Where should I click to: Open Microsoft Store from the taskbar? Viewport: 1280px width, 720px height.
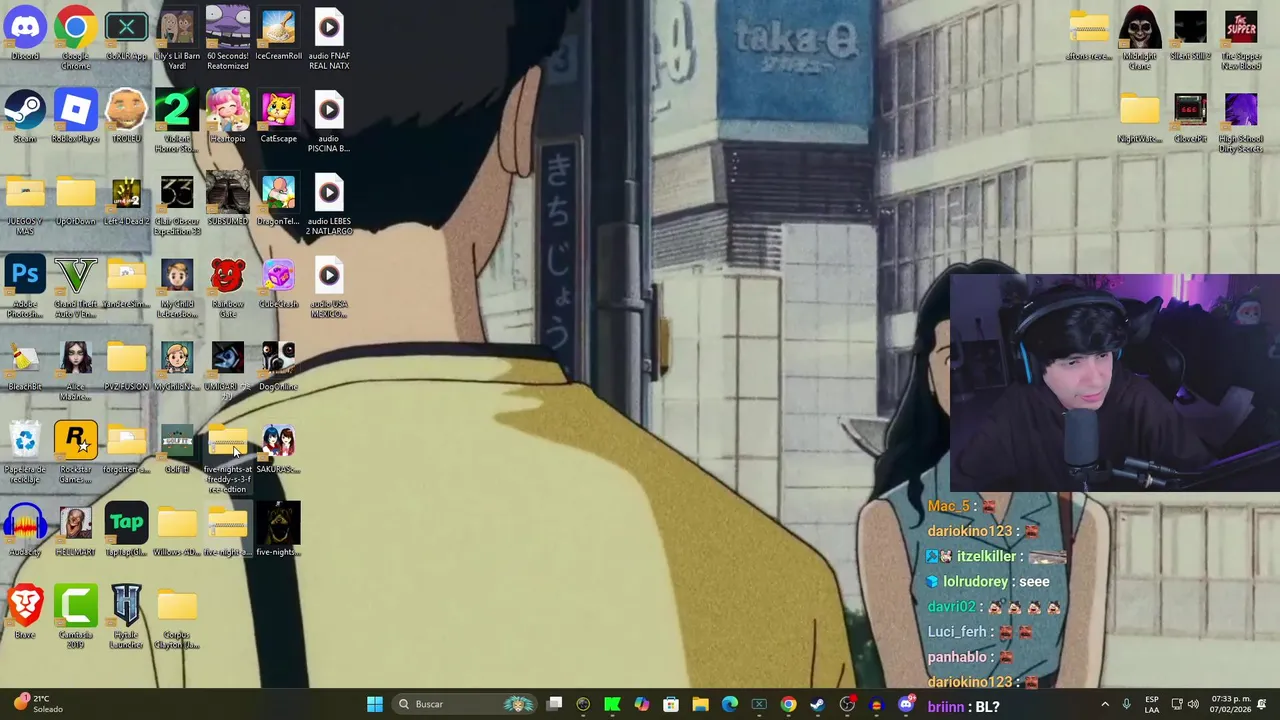tap(671, 704)
